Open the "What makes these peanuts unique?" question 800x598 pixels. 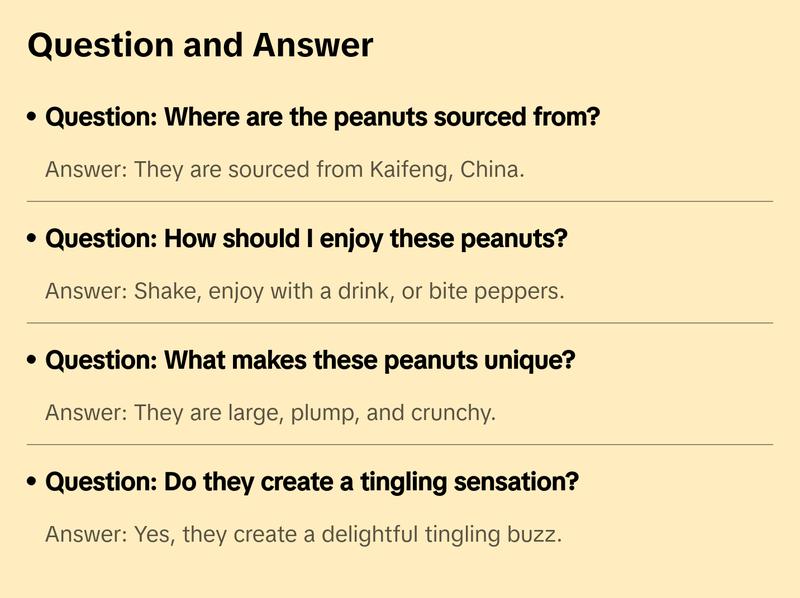click(x=310, y=361)
